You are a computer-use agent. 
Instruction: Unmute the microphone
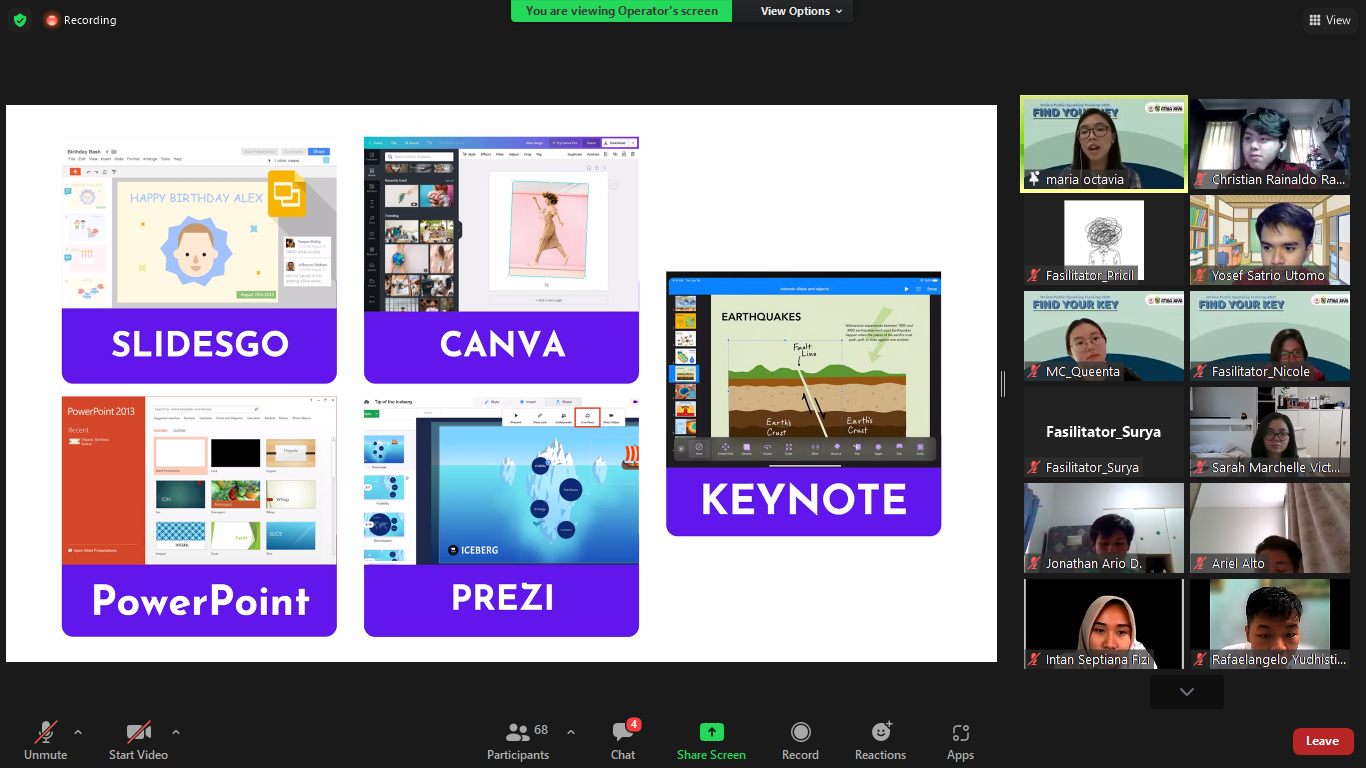[45, 740]
